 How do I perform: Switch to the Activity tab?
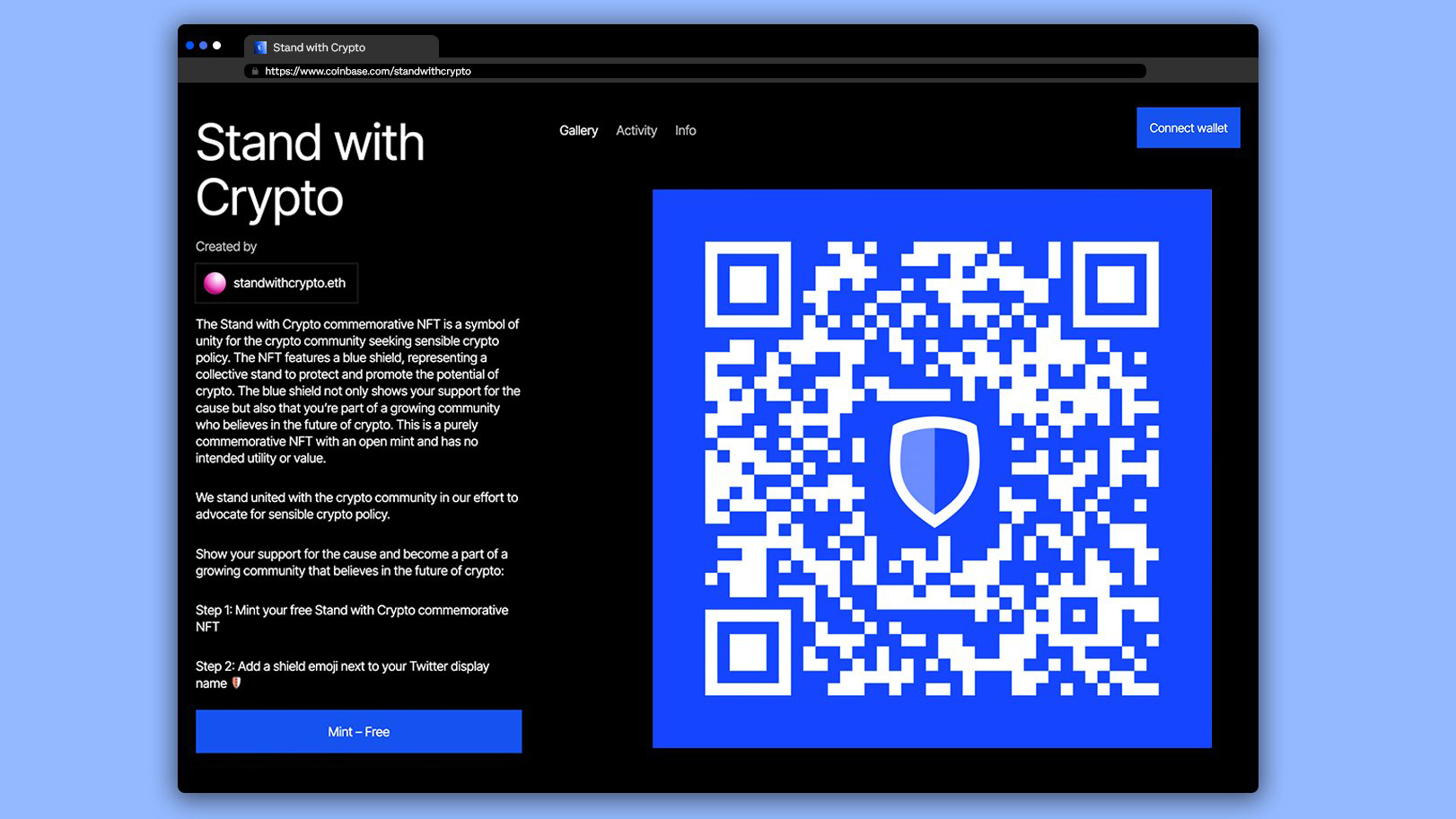pyautogui.click(x=636, y=130)
